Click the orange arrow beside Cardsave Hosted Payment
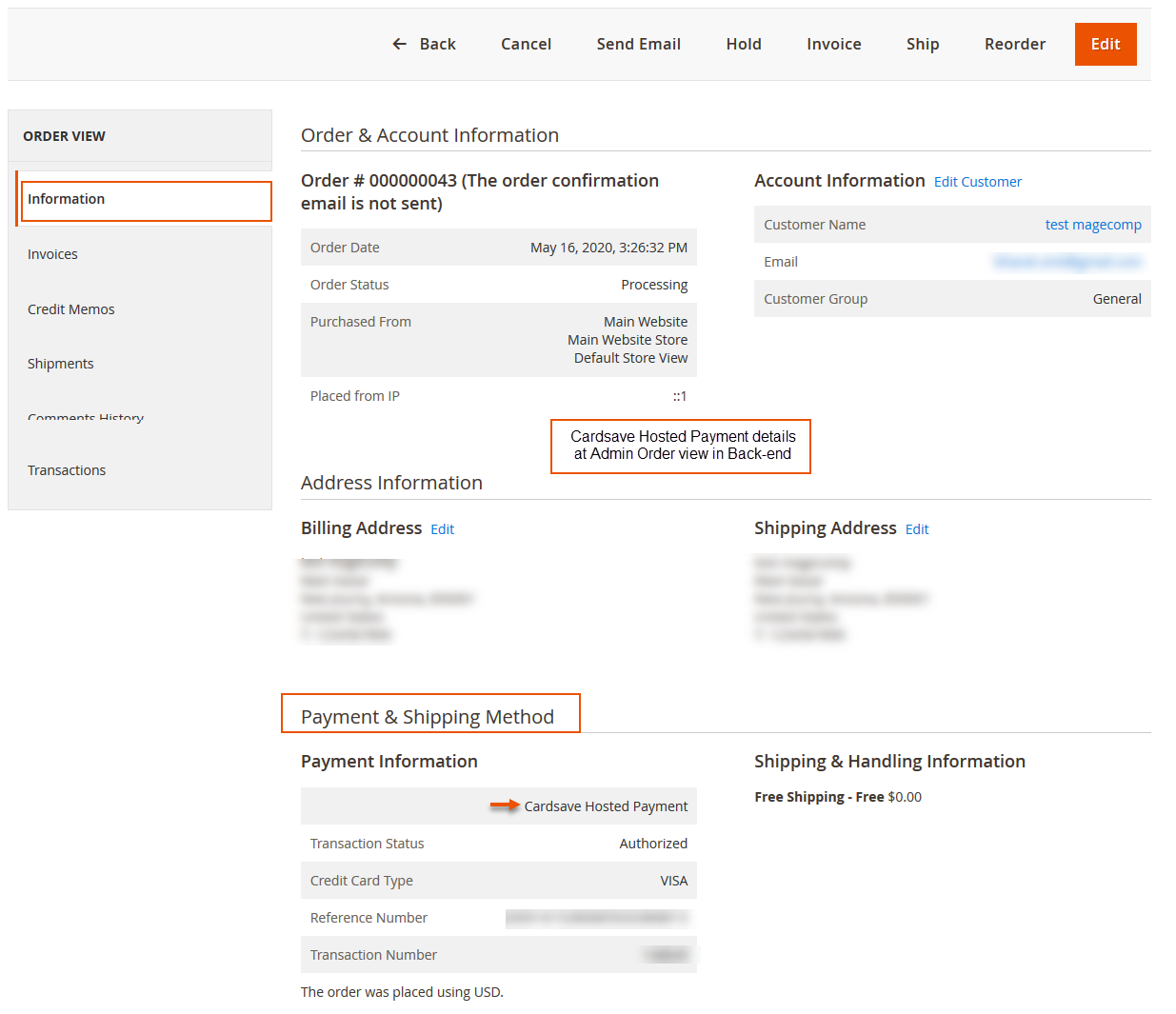The width and height of the screenshot is (1176, 1014). [506, 805]
